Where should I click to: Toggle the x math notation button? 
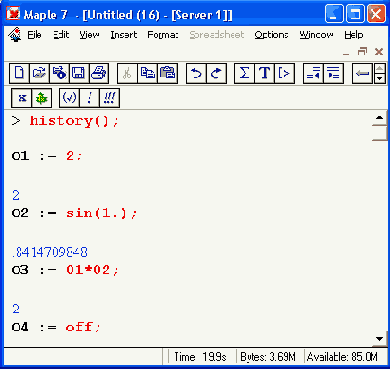(22, 98)
